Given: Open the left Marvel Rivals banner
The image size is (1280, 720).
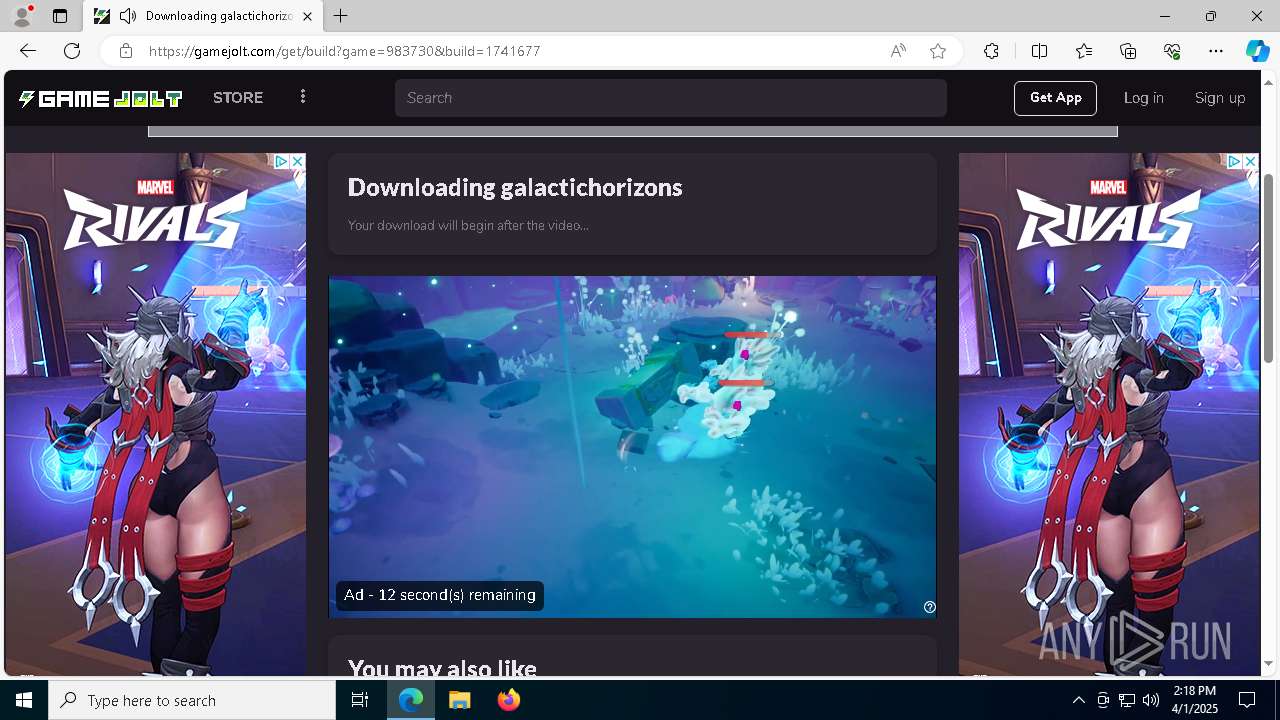Looking at the screenshot, I should tap(155, 415).
